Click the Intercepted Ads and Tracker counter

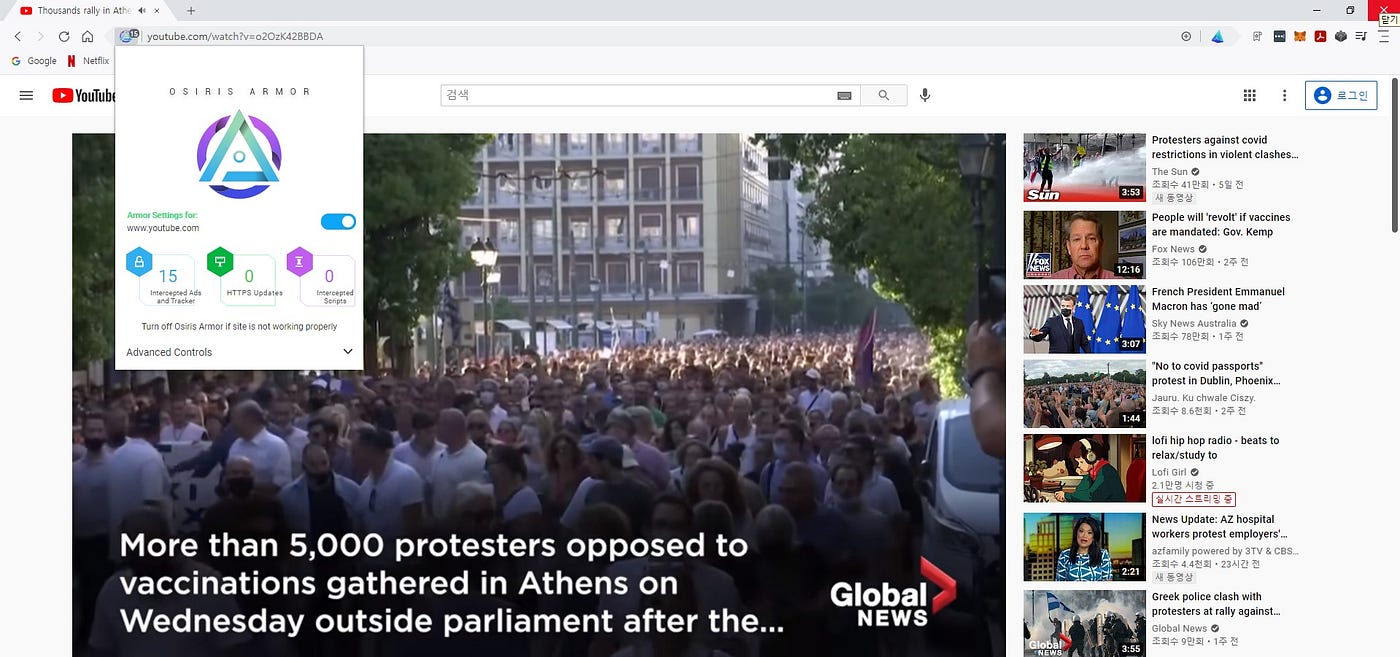167,281
